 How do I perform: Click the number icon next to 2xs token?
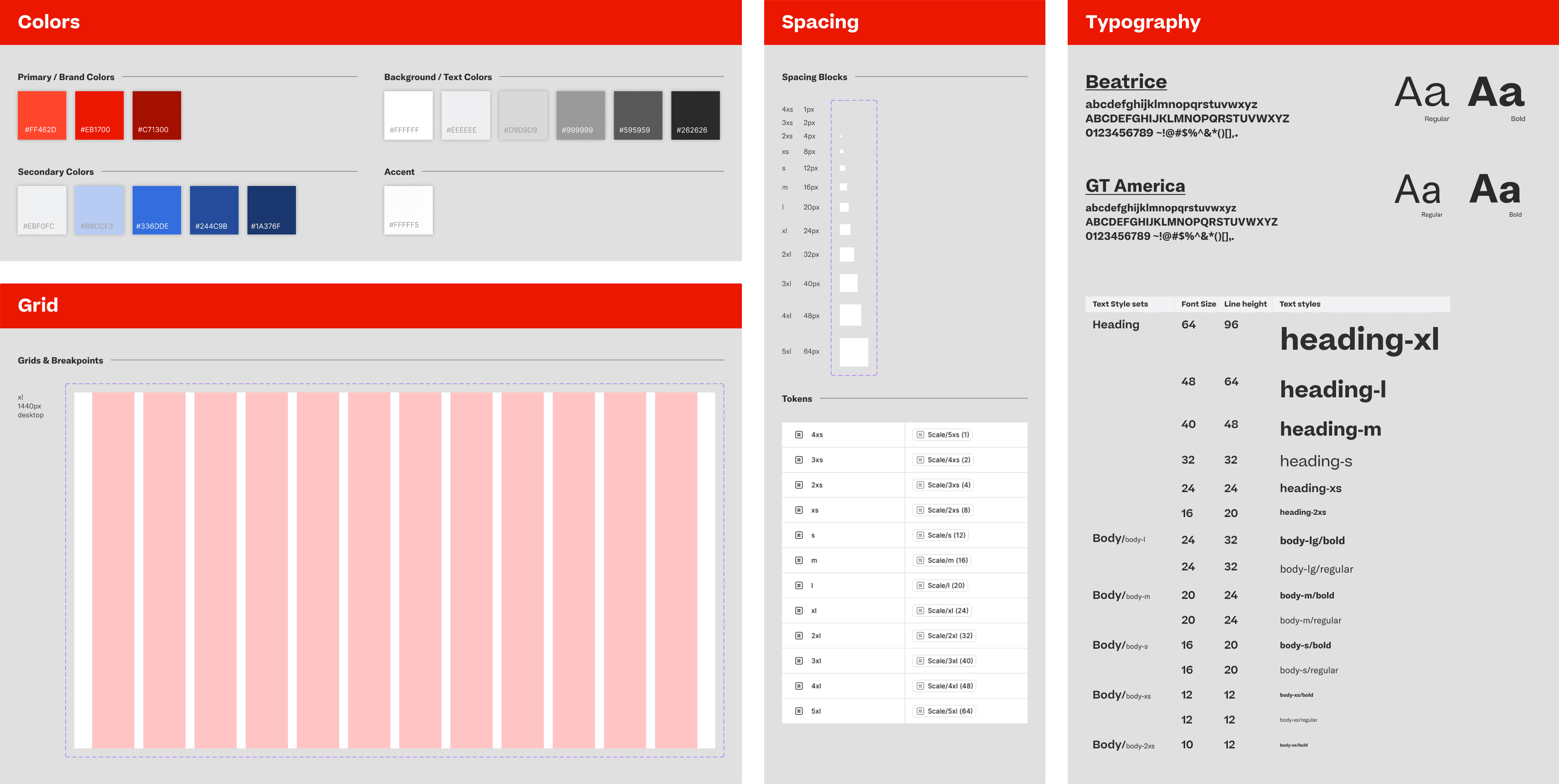tap(799, 485)
